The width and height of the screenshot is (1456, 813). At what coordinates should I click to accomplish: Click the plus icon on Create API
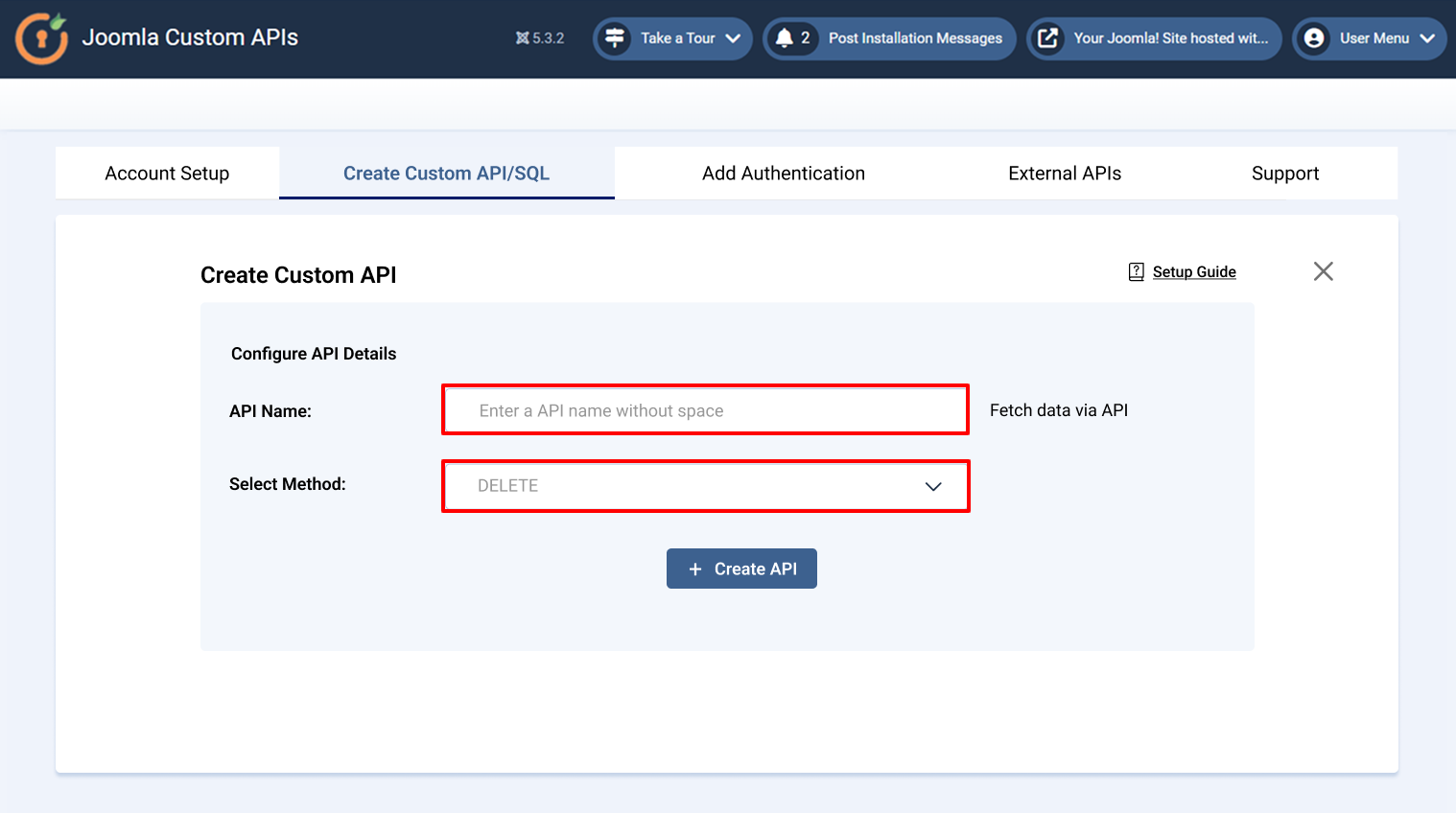point(695,569)
